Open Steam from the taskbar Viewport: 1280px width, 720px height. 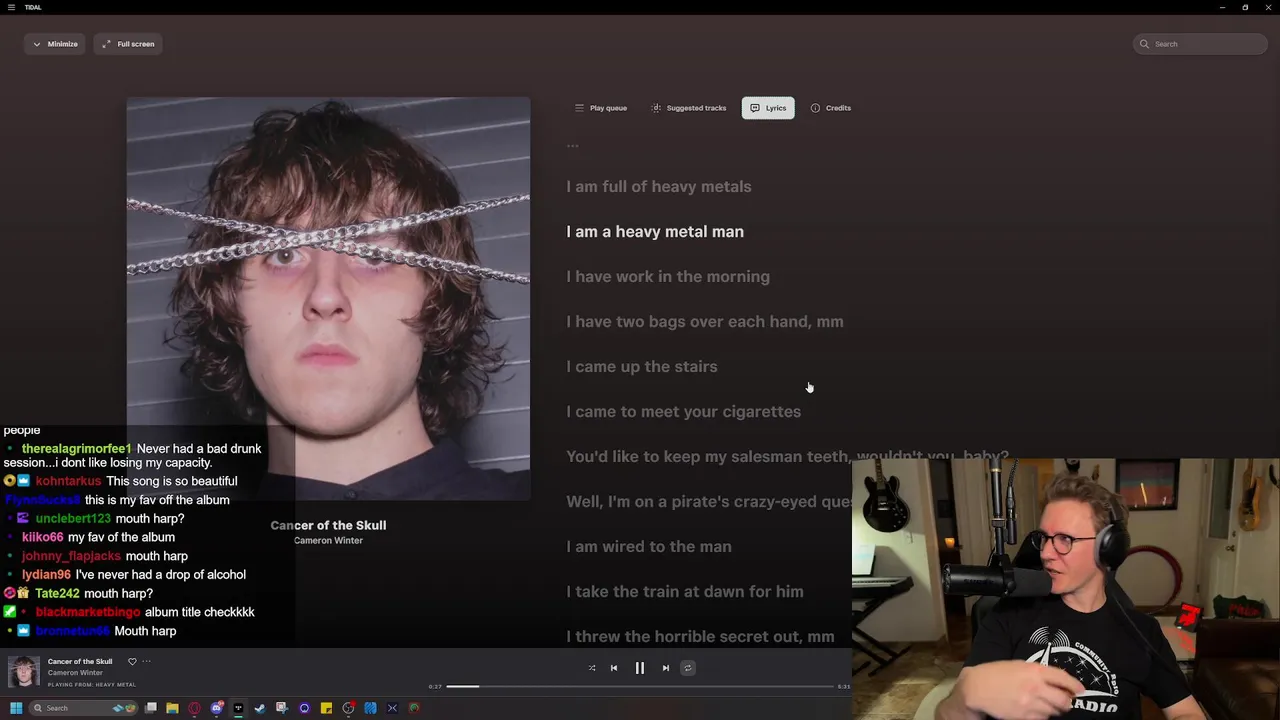[260, 708]
